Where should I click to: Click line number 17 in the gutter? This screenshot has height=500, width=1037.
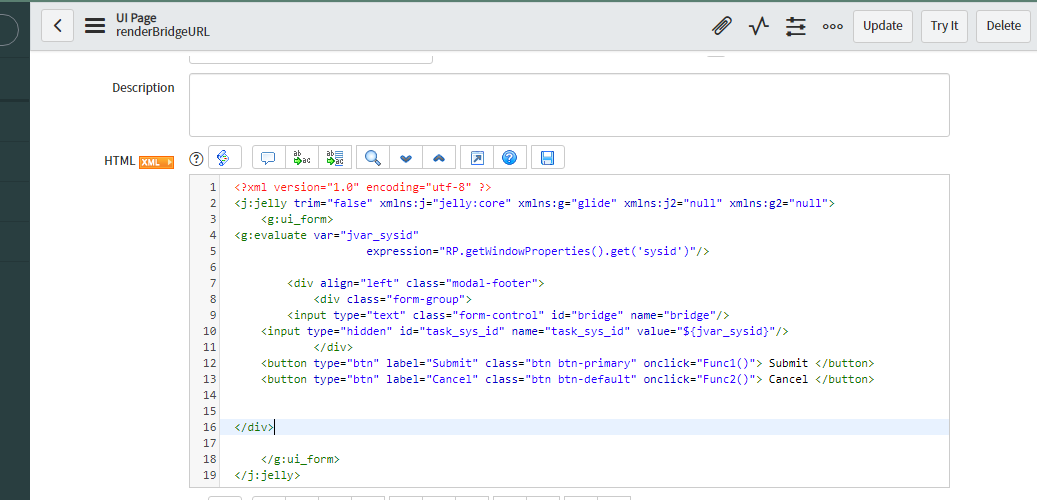[210, 442]
